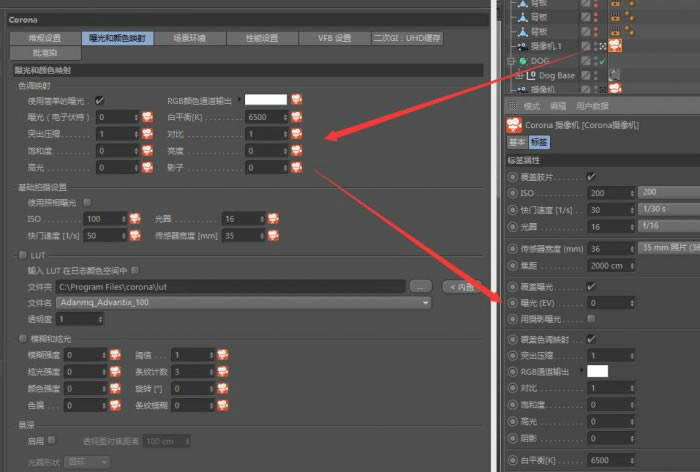Click white RGB通道输出 swatch in camera tag
This screenshot has width=700, height=472.
click(597, 371)
